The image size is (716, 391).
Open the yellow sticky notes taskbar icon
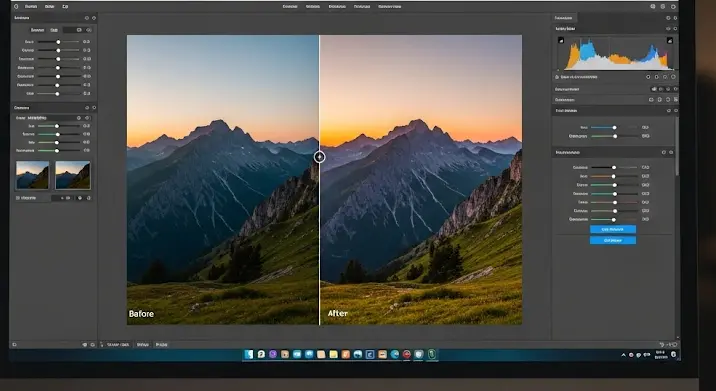point(334,354)
